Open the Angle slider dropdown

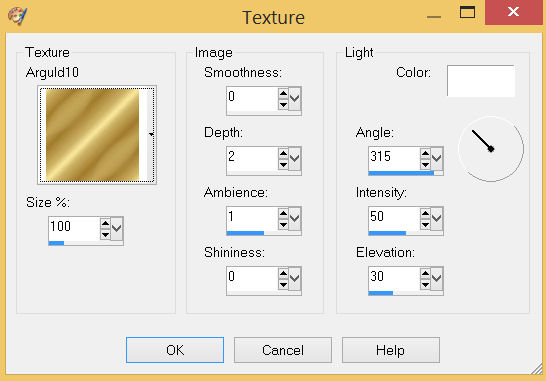437,159
